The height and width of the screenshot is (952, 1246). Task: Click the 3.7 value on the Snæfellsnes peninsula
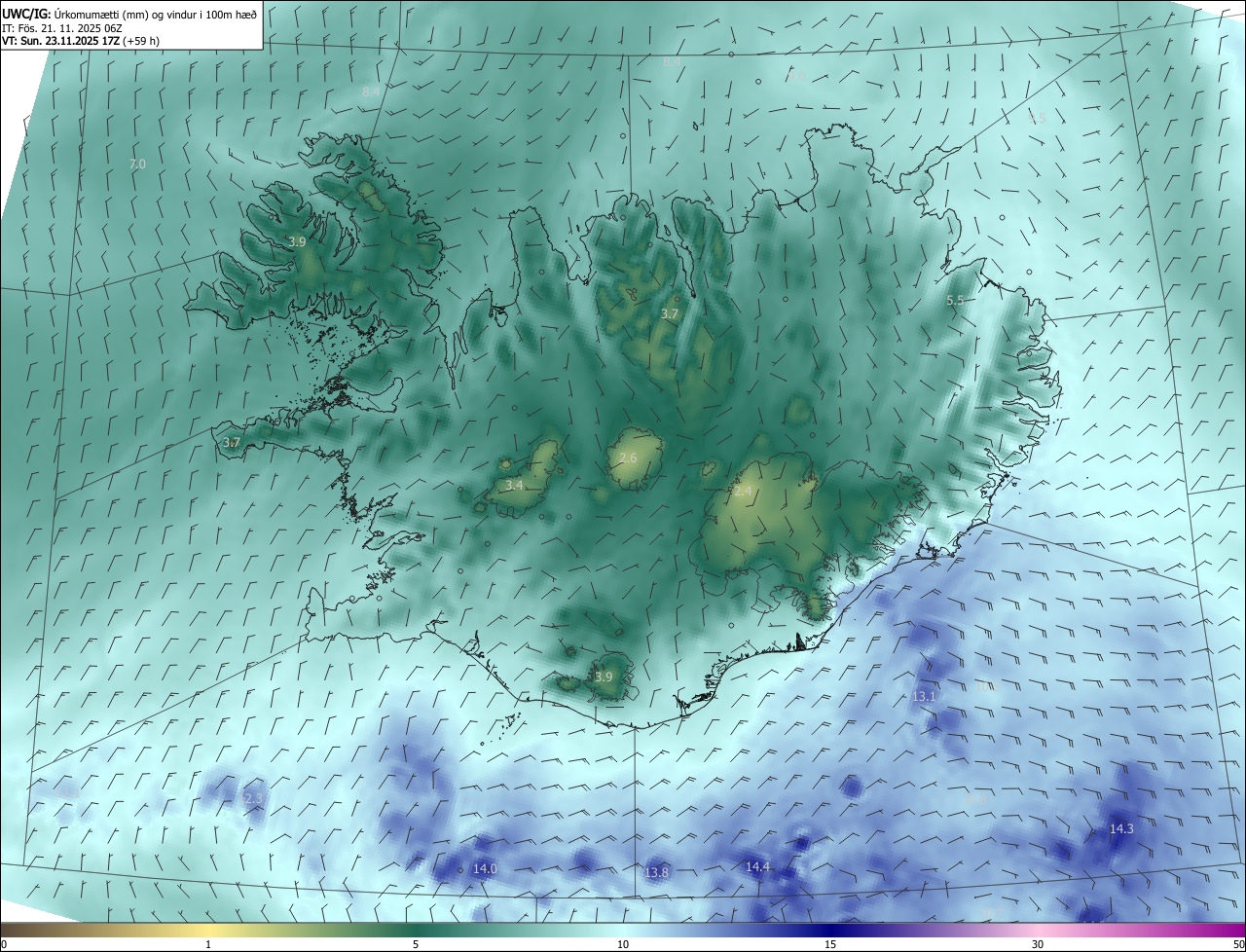pyautogui.click(x=232, y=442)
